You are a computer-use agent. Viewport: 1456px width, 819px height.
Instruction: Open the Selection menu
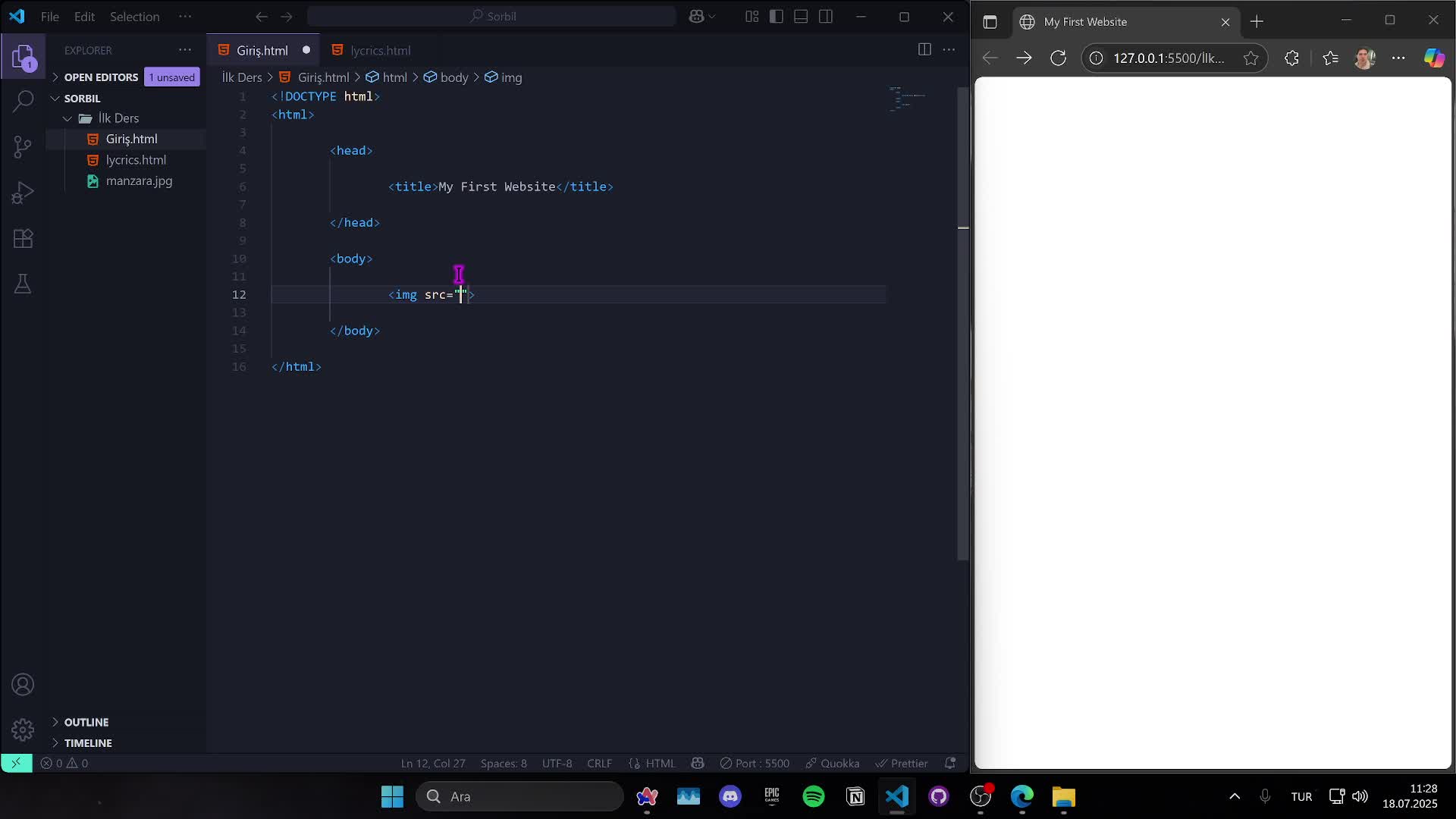point(134,17)
